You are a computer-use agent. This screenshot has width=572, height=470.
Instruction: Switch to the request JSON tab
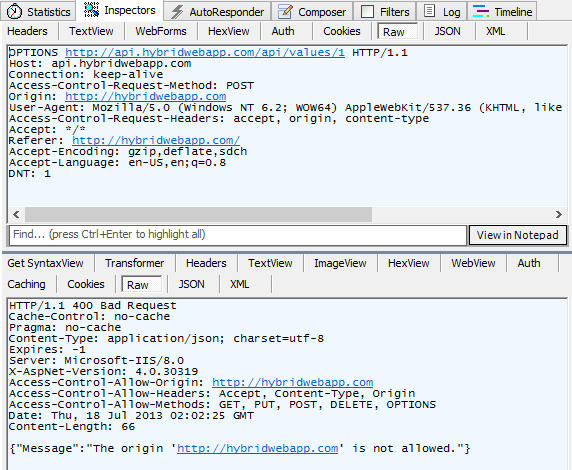click(x=447, y=31)
